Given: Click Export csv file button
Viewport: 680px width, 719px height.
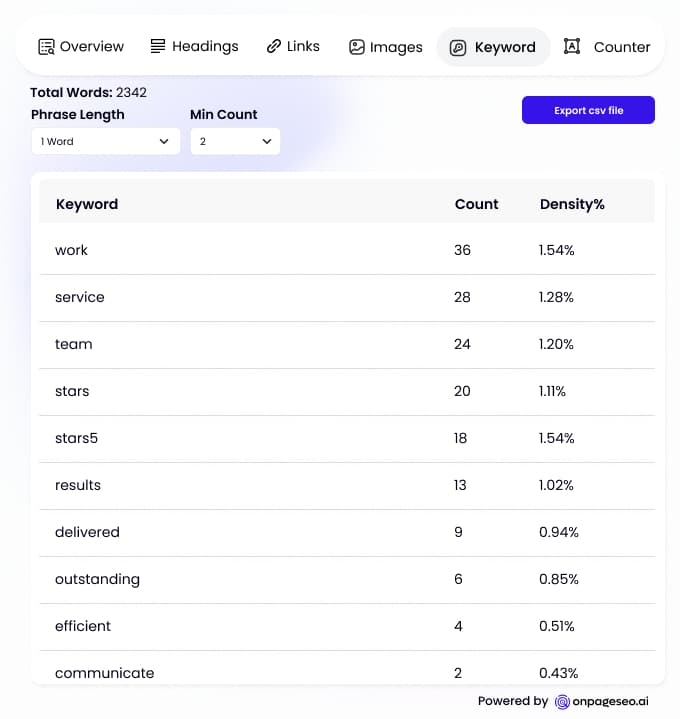Looking at the screenshot, I should 588,110.
